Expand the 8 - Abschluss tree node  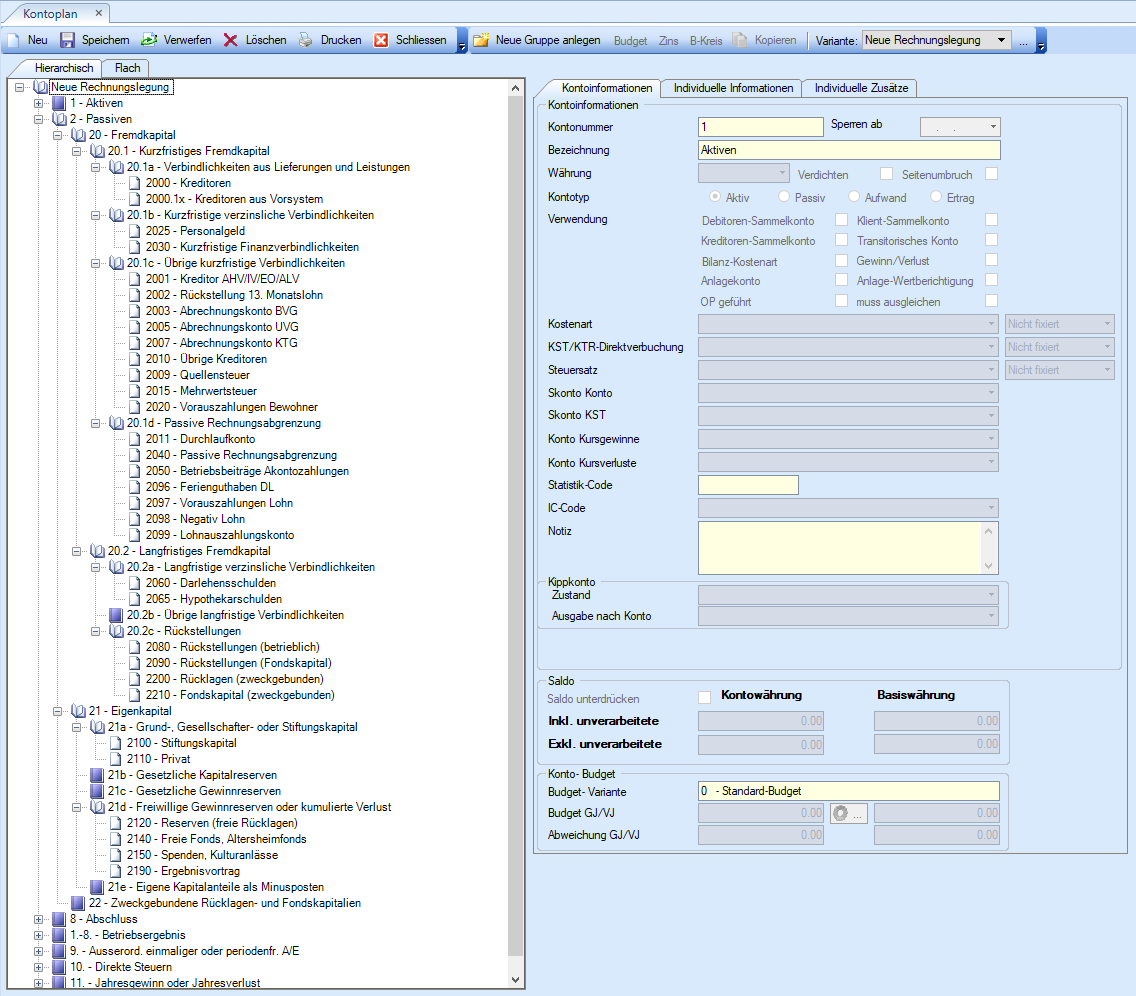(x=38, y=919)
